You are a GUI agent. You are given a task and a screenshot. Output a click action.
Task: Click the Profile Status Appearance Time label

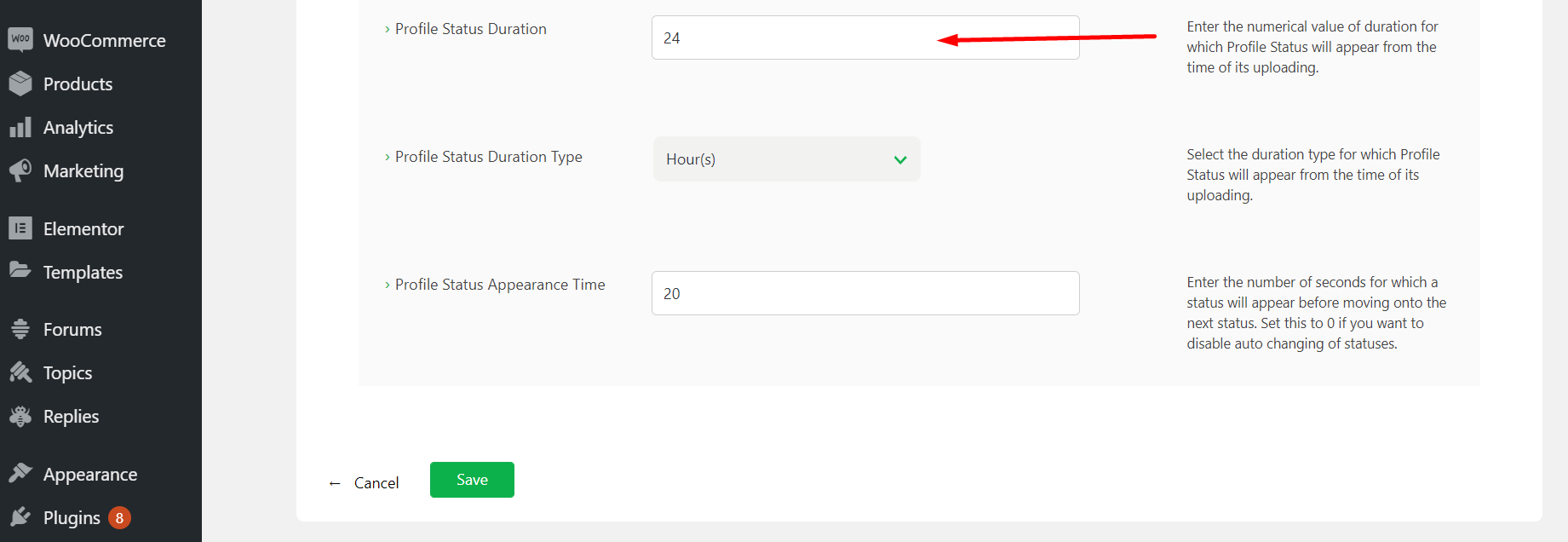point(500,285)
